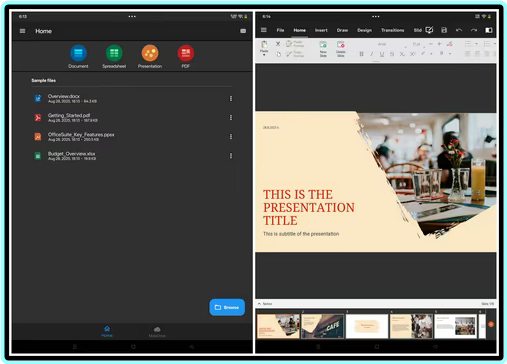Select slide 3 thumbnail
Image resolution: width=507 pixels, height=364 pixels.
(x=367, y=326)
